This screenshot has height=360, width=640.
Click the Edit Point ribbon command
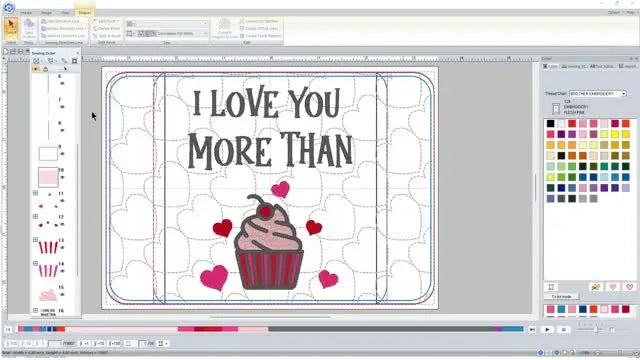click(106, 21)
